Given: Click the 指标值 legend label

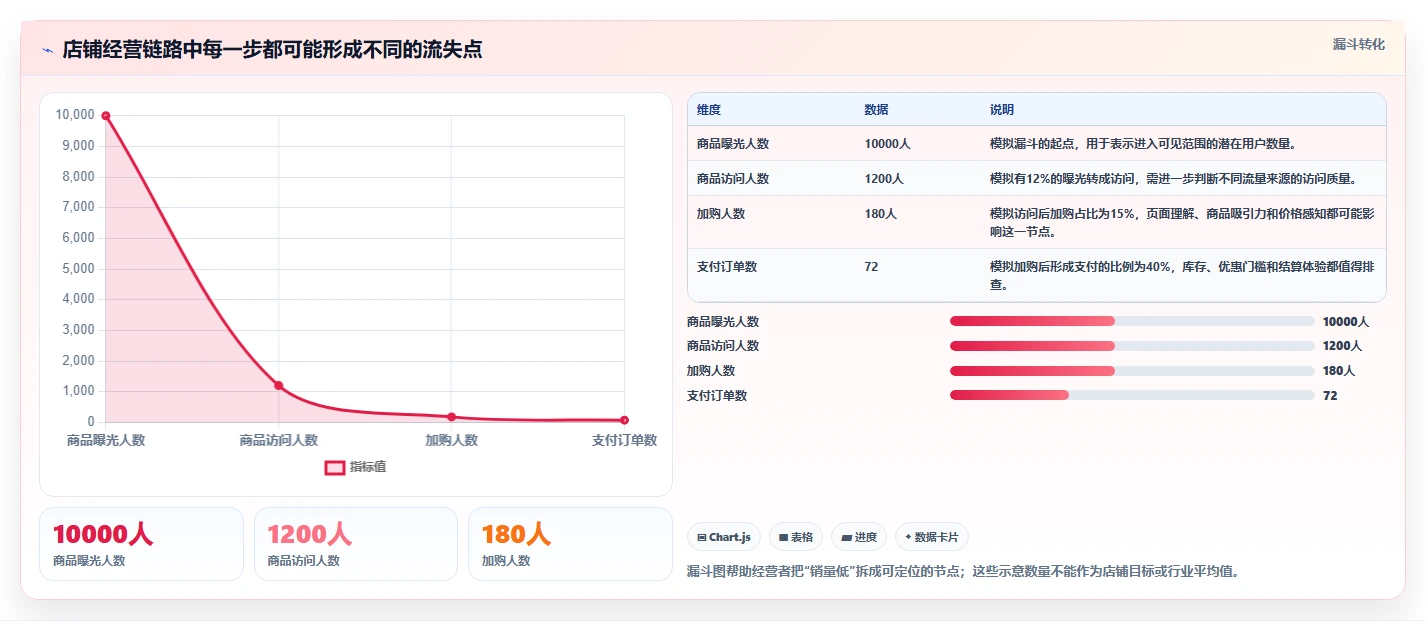Looking at the screenshot, I should click(368, 467).
